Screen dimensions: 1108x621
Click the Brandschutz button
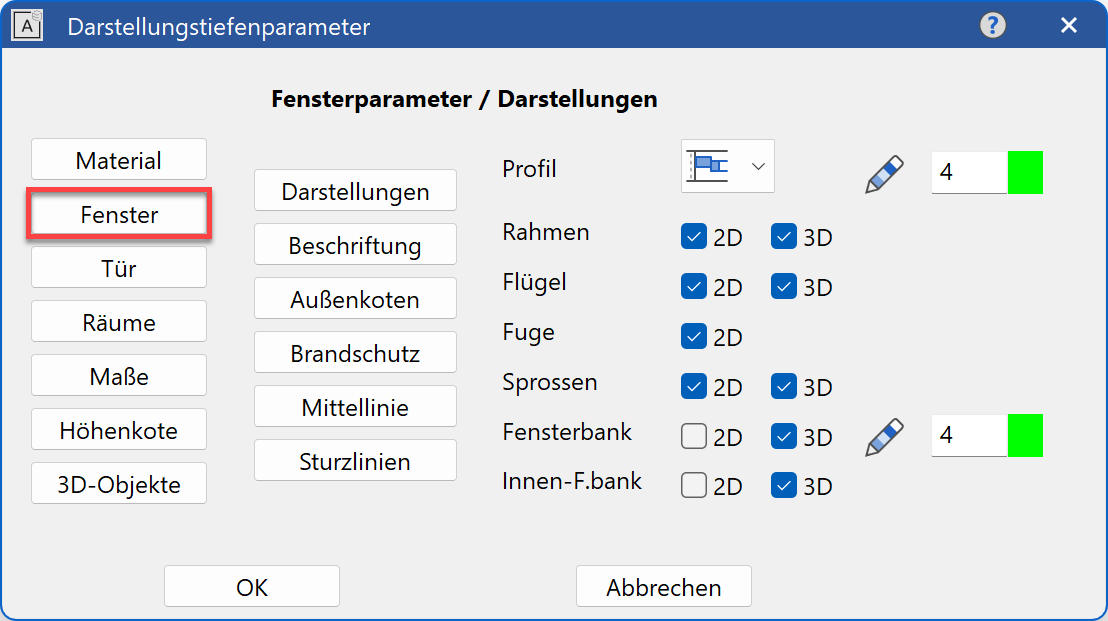click(x=355, y=352)
